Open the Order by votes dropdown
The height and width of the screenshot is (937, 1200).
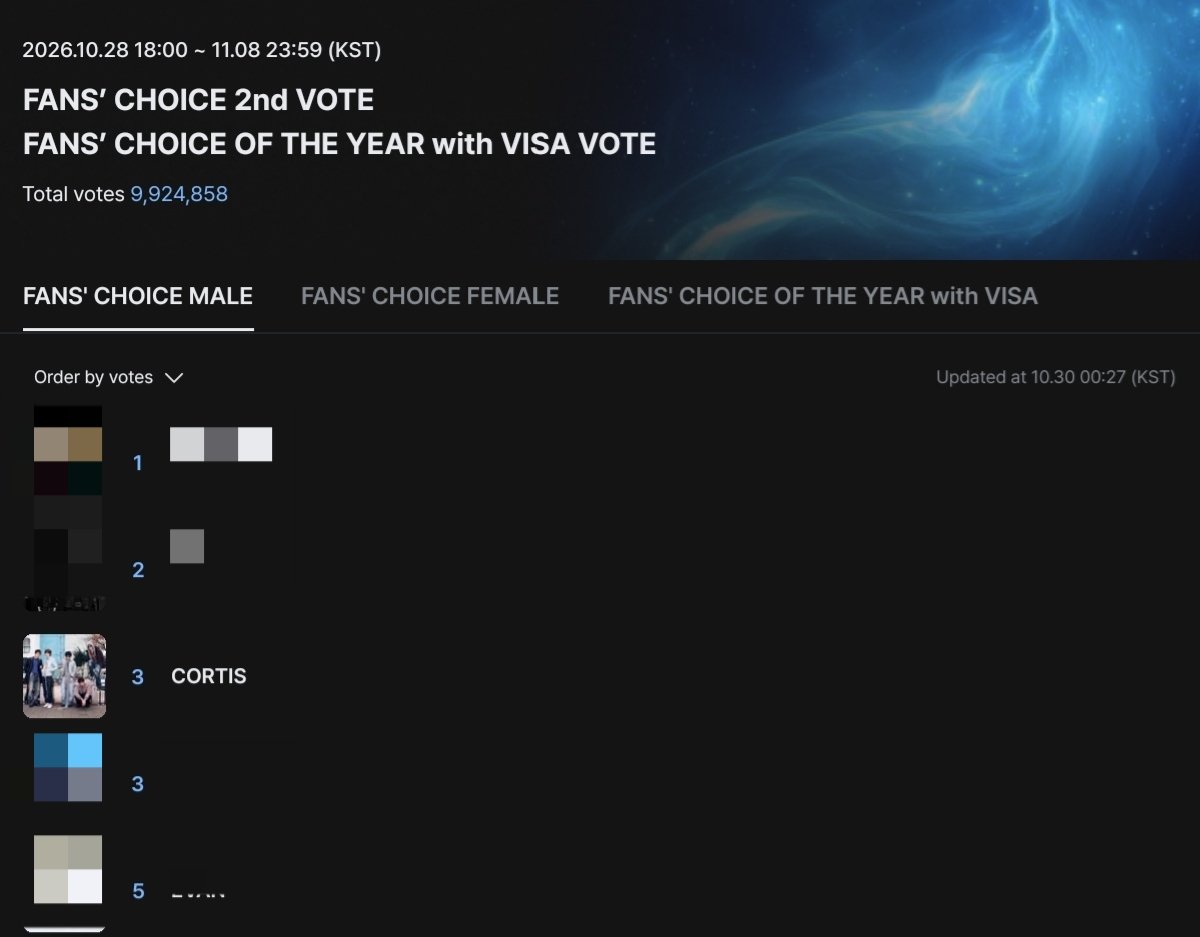pyautogui.click(x=108, y=377)
